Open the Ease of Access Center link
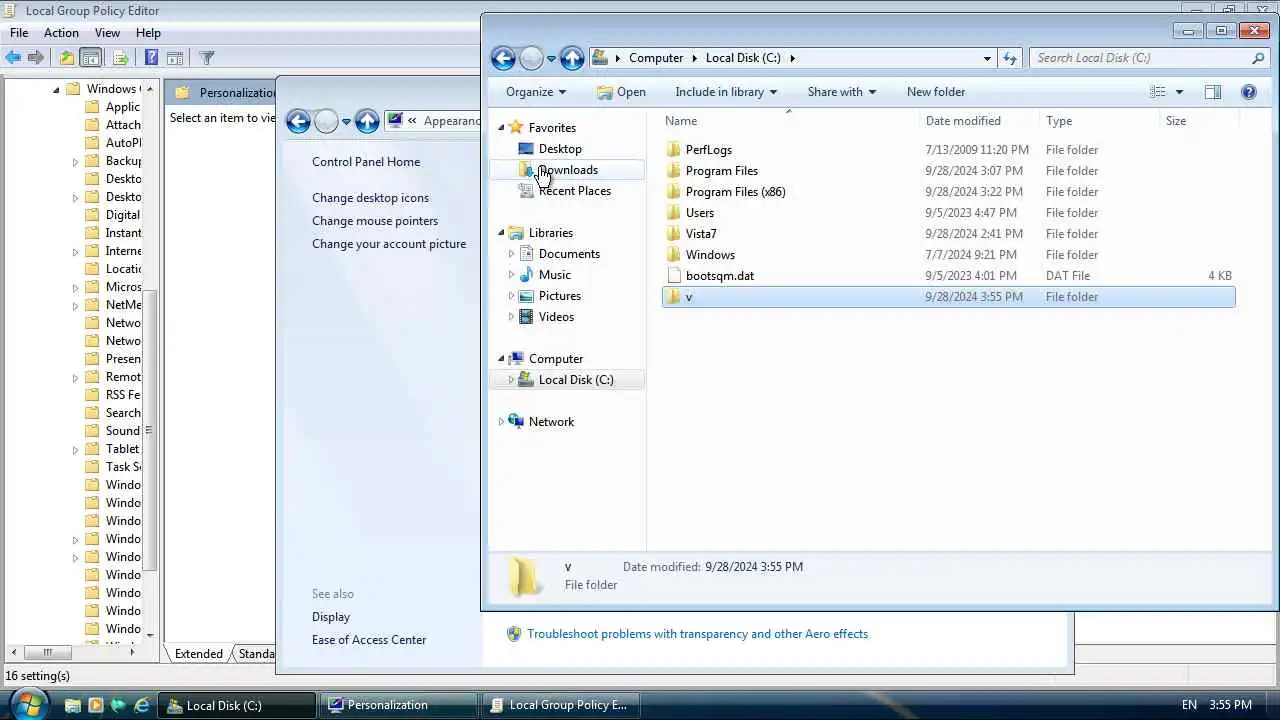The image size is (1280, 720). (x=369, y=640)
